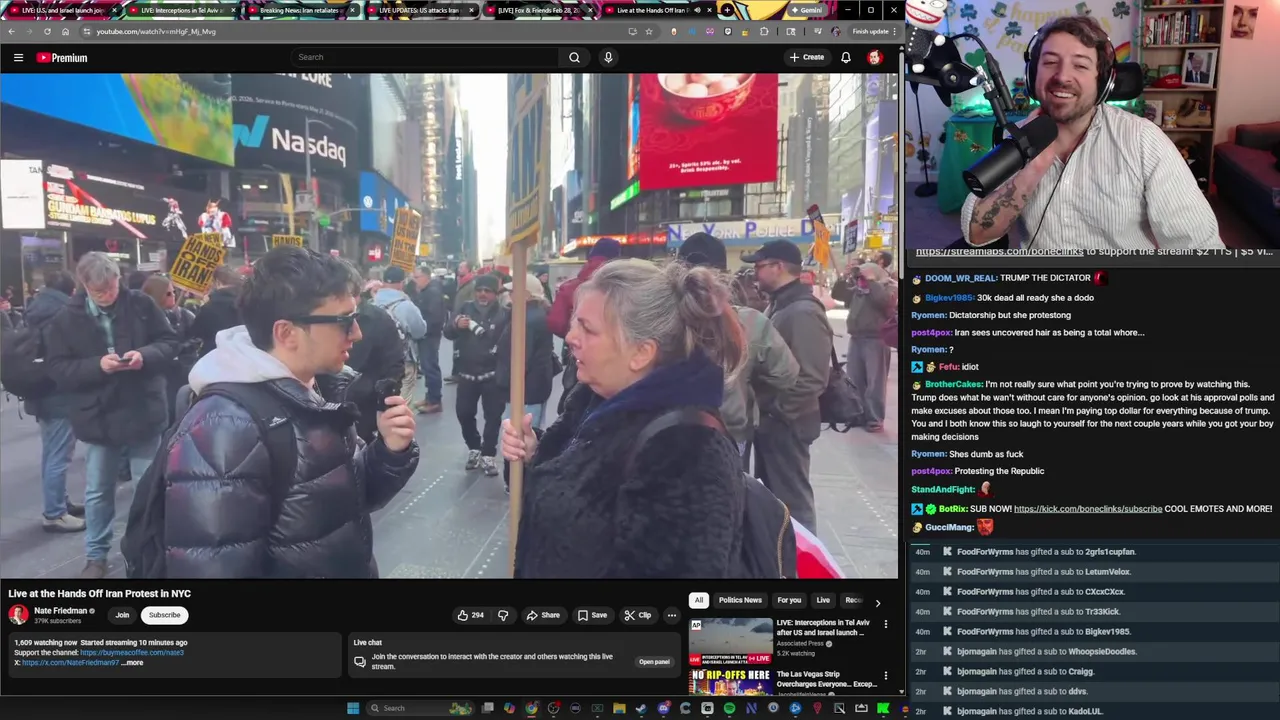
Task: Go to browser home page
Action: coord(65,31)
